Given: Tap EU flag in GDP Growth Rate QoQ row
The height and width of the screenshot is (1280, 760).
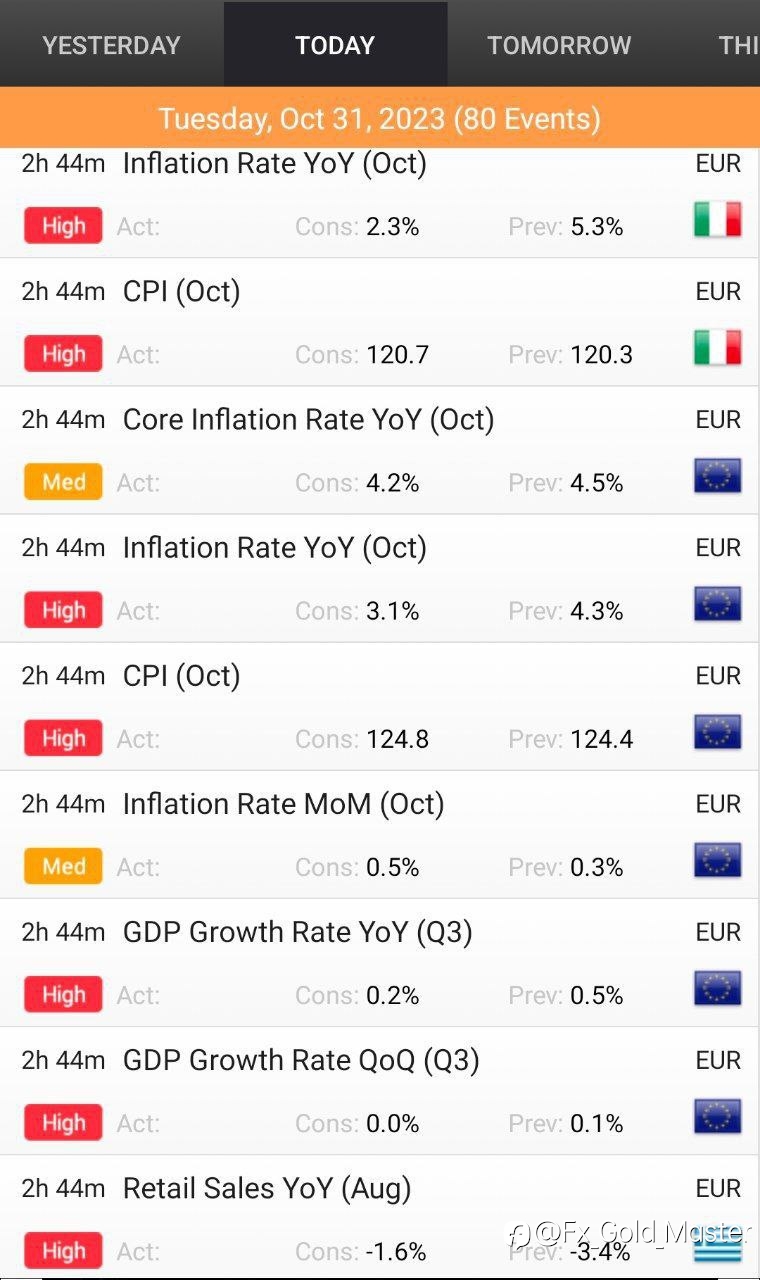Looking at the screenshot, I should (718, 1116).
